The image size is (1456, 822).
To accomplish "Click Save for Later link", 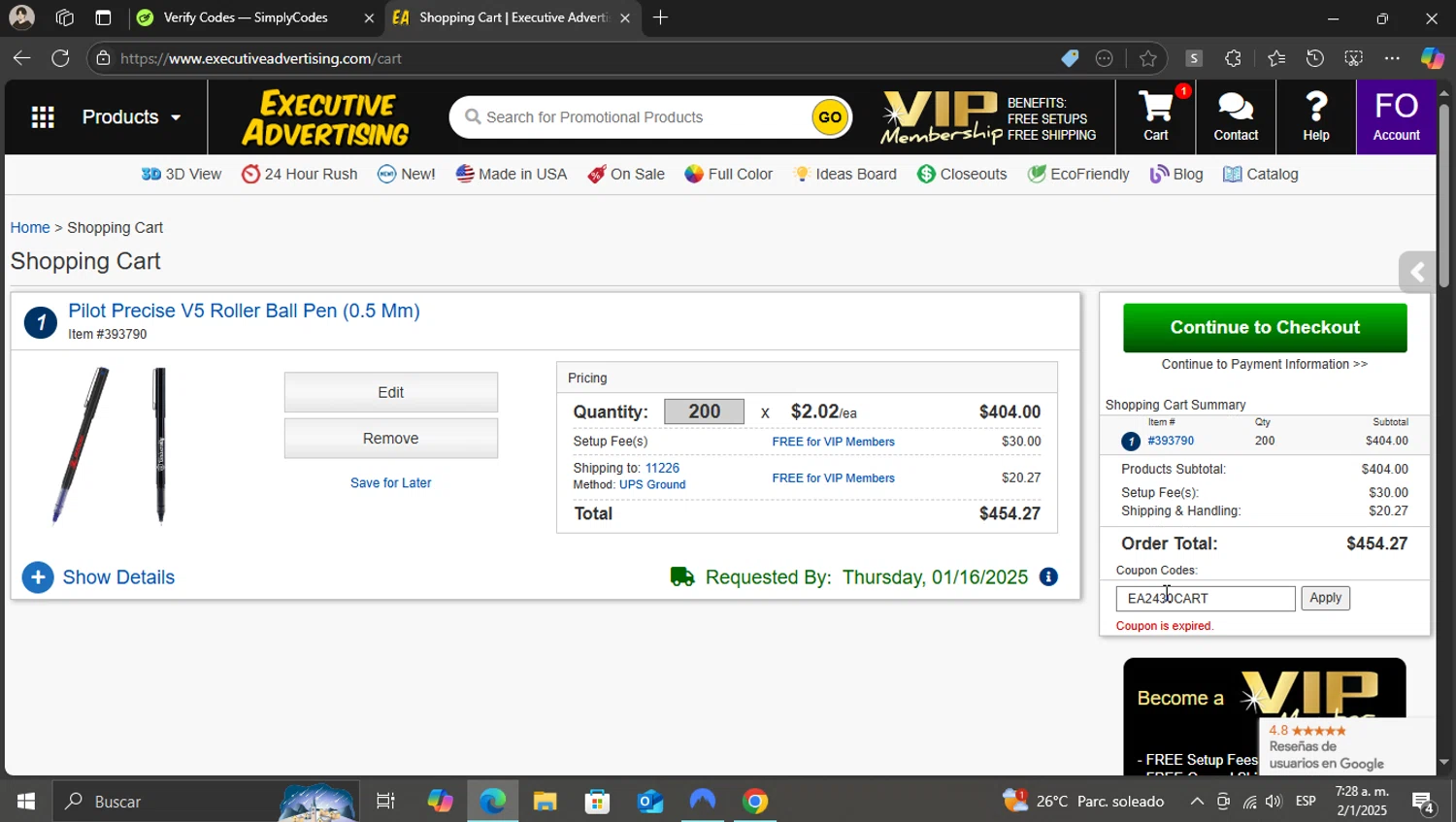I will 390,483.
